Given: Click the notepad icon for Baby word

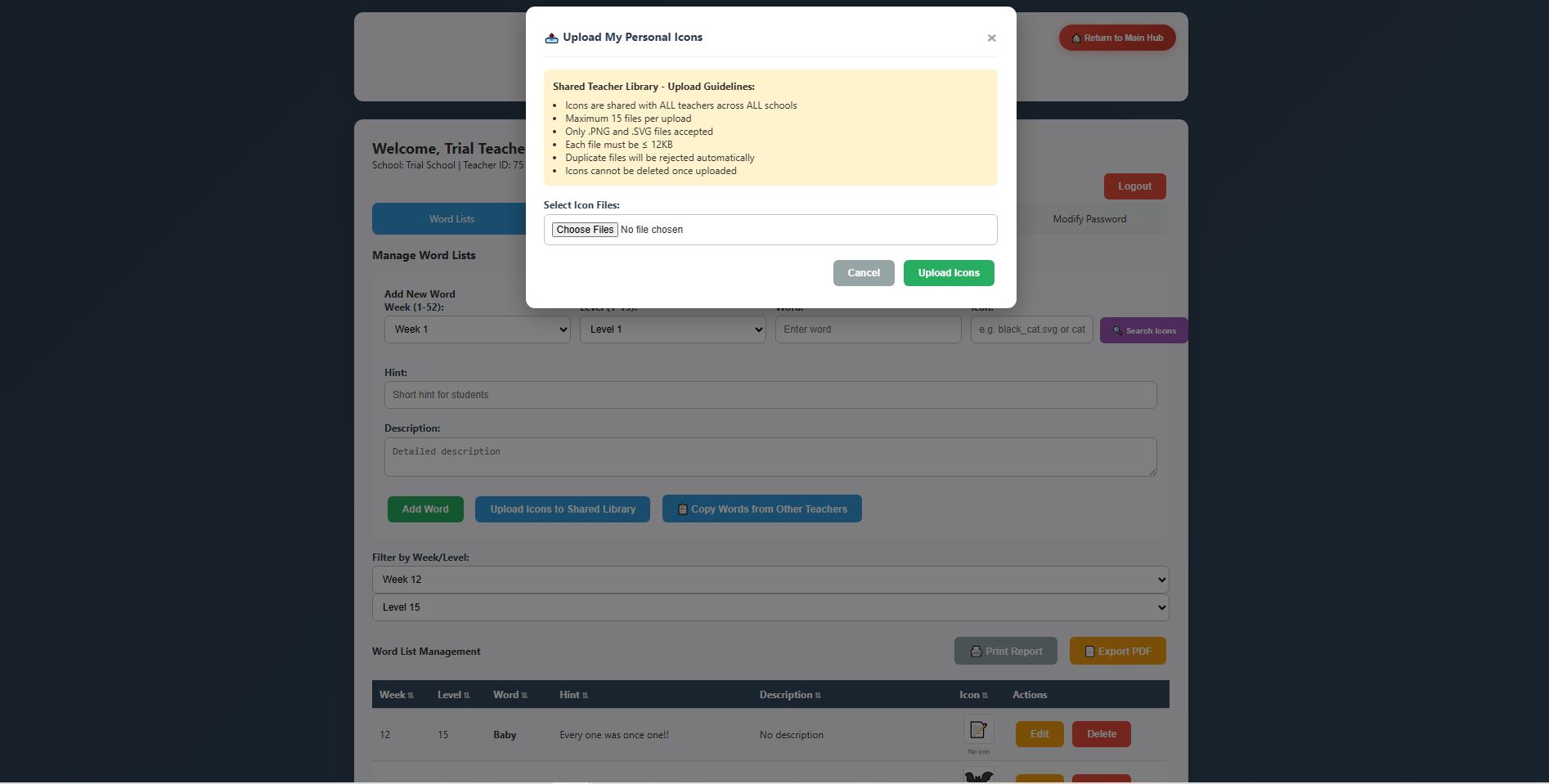Looking at the screenshot, I should [978, 729].
